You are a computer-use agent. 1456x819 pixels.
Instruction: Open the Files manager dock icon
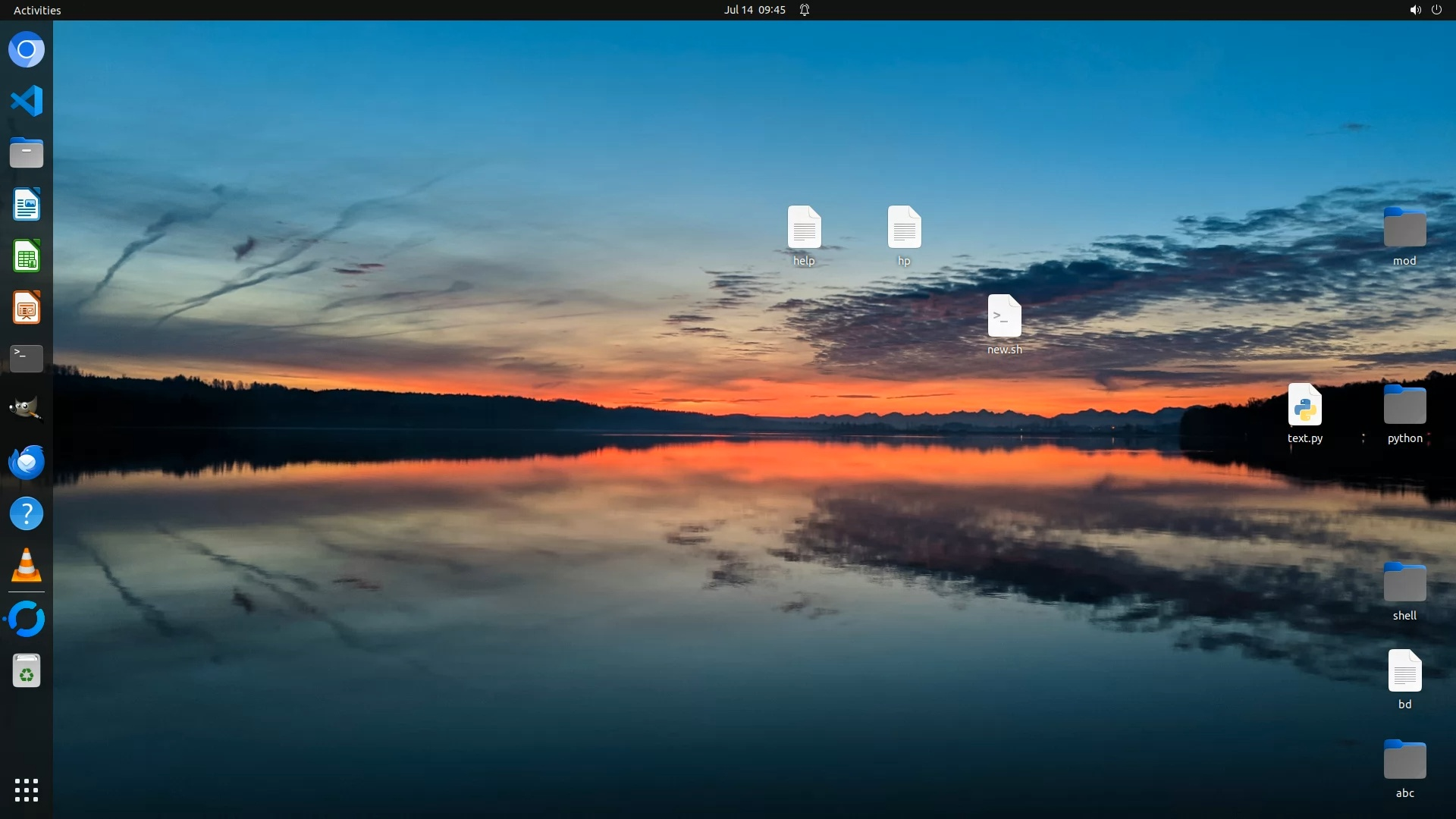pyautogui.click(x=27, y=153)
